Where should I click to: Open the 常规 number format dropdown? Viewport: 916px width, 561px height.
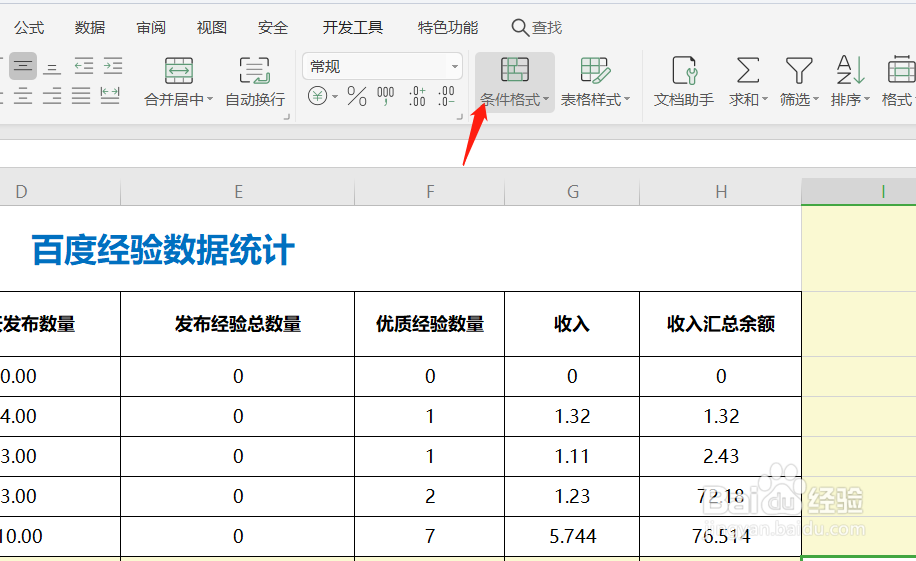(x=383, y=66)
